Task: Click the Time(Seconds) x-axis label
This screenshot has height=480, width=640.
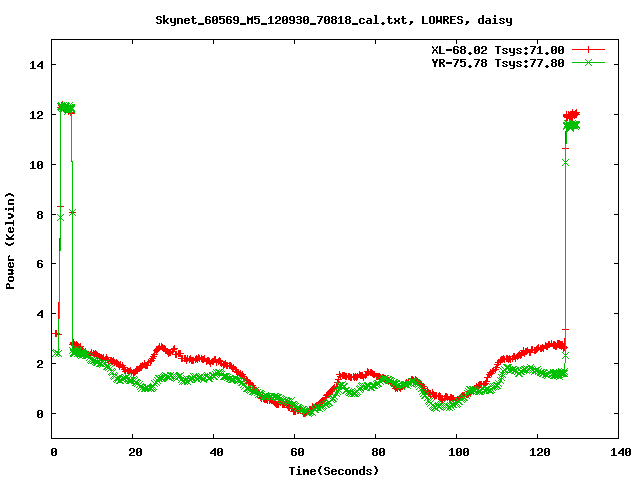Action: click(x=334, y=471)
